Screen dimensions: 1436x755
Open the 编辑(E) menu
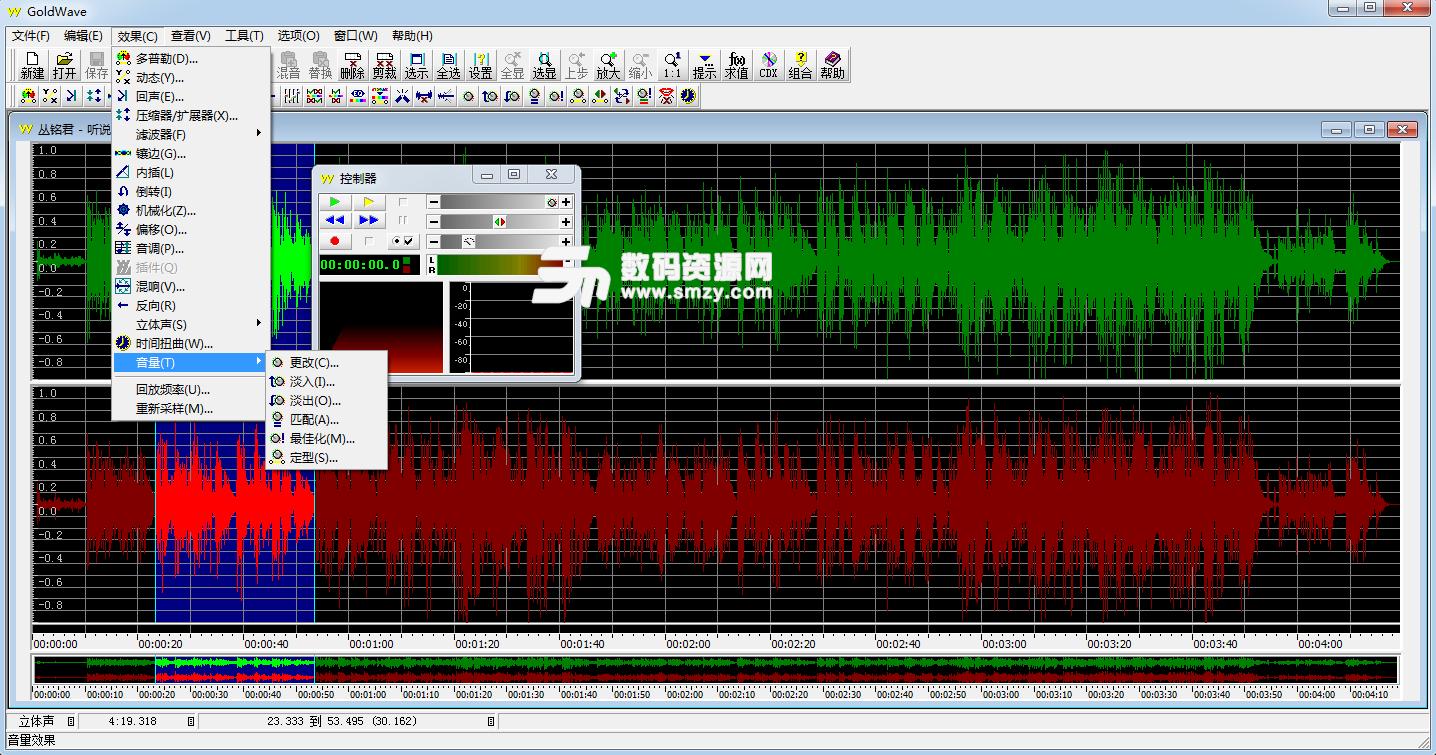click(x=83, y=36)
